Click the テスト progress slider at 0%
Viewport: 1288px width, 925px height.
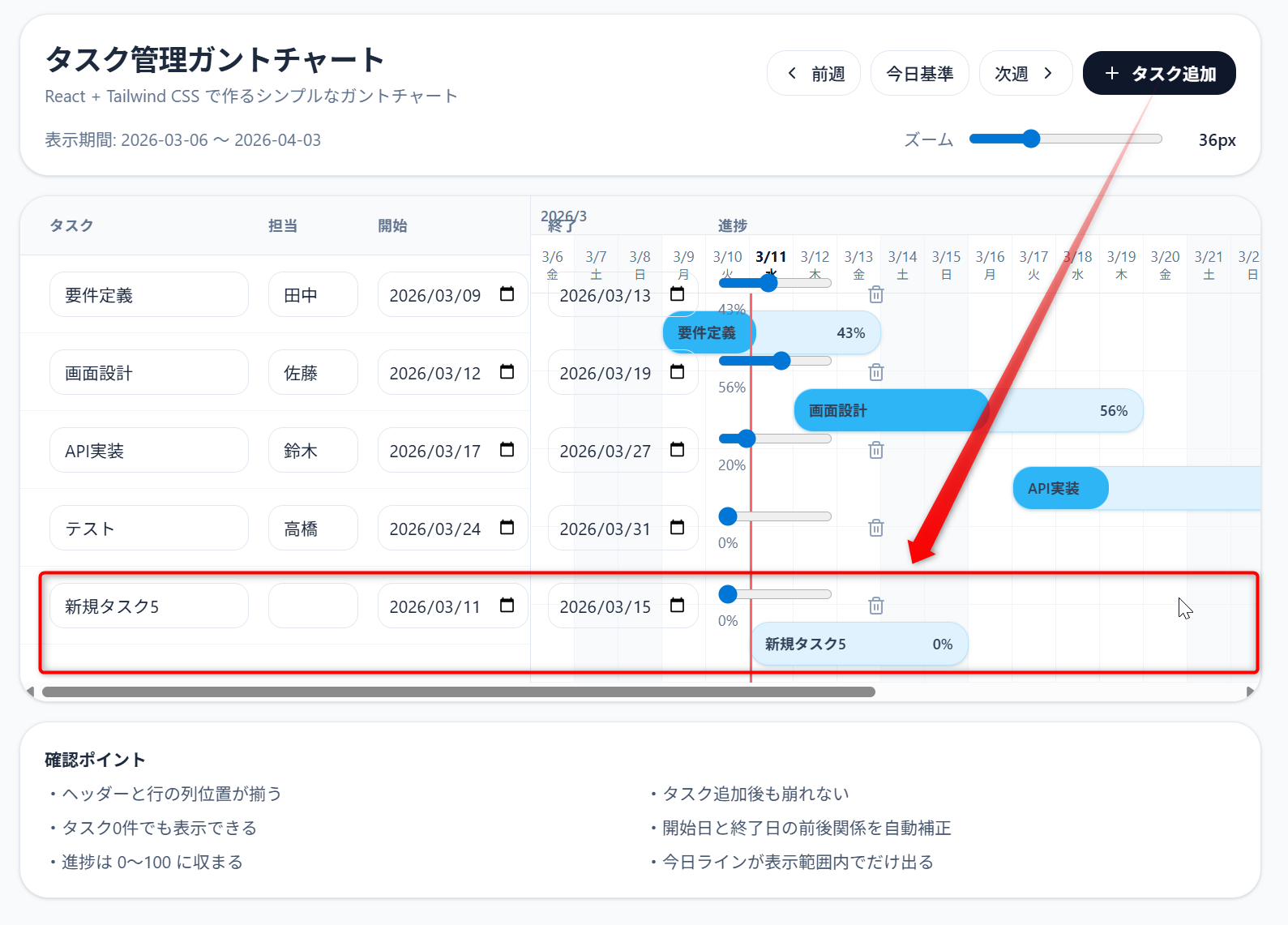[x=776, y=516]
